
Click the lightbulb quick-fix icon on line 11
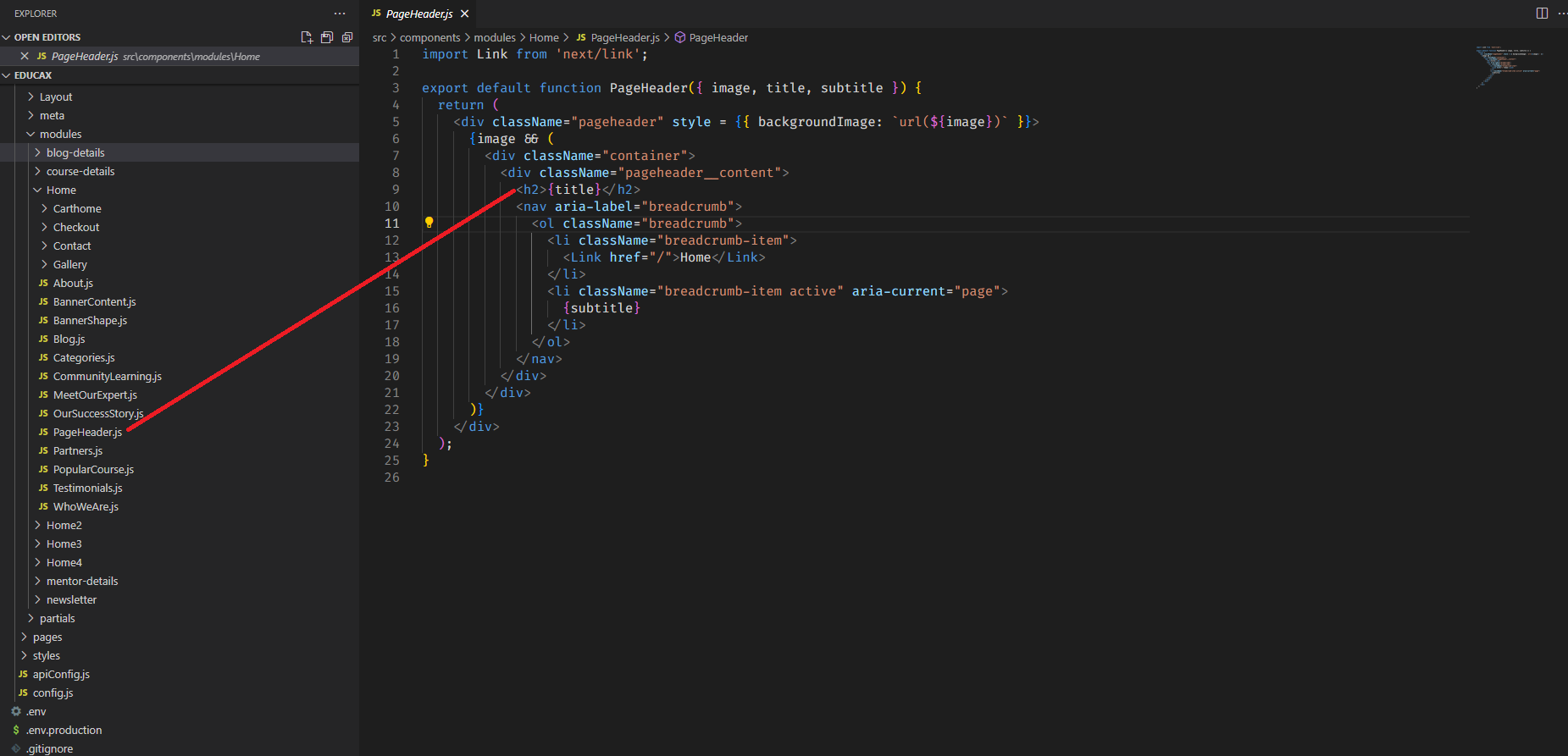429,223
